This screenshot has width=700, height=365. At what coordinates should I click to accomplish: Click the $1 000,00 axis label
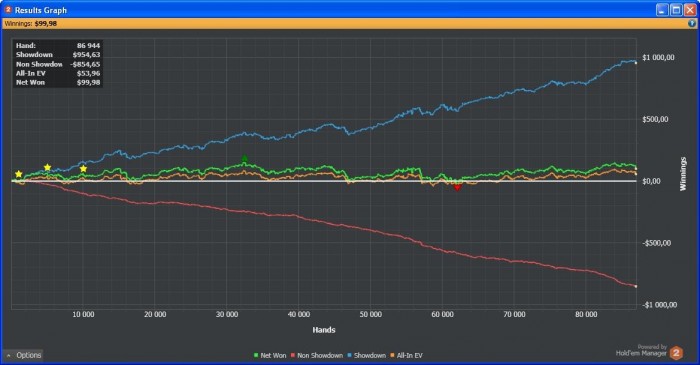658,58
